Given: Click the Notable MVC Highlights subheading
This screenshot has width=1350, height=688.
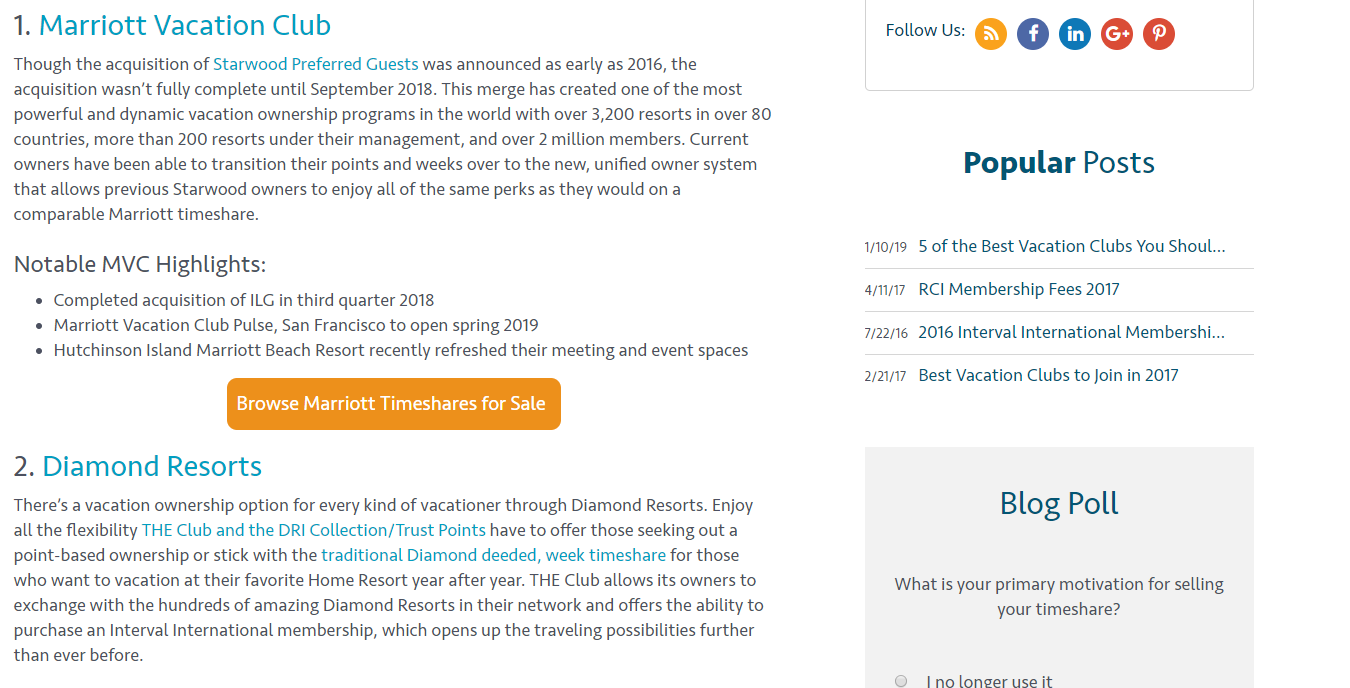Looking at the screenshot, I should (x=140, y=264).
